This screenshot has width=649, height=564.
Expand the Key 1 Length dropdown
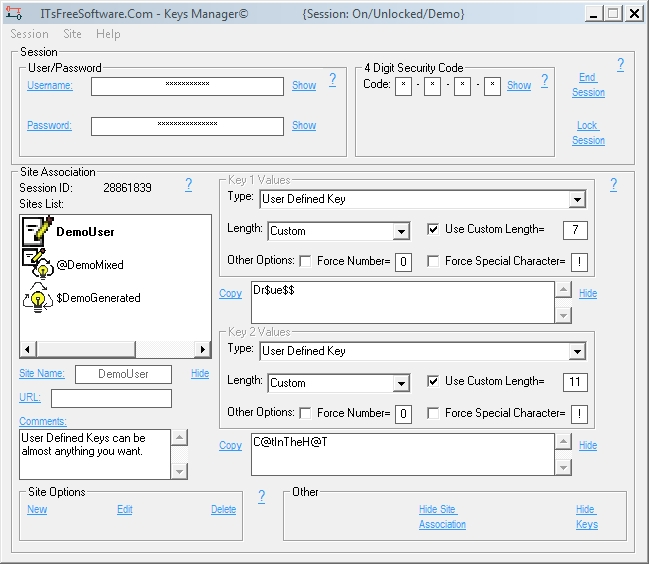[x=401, y=231]
